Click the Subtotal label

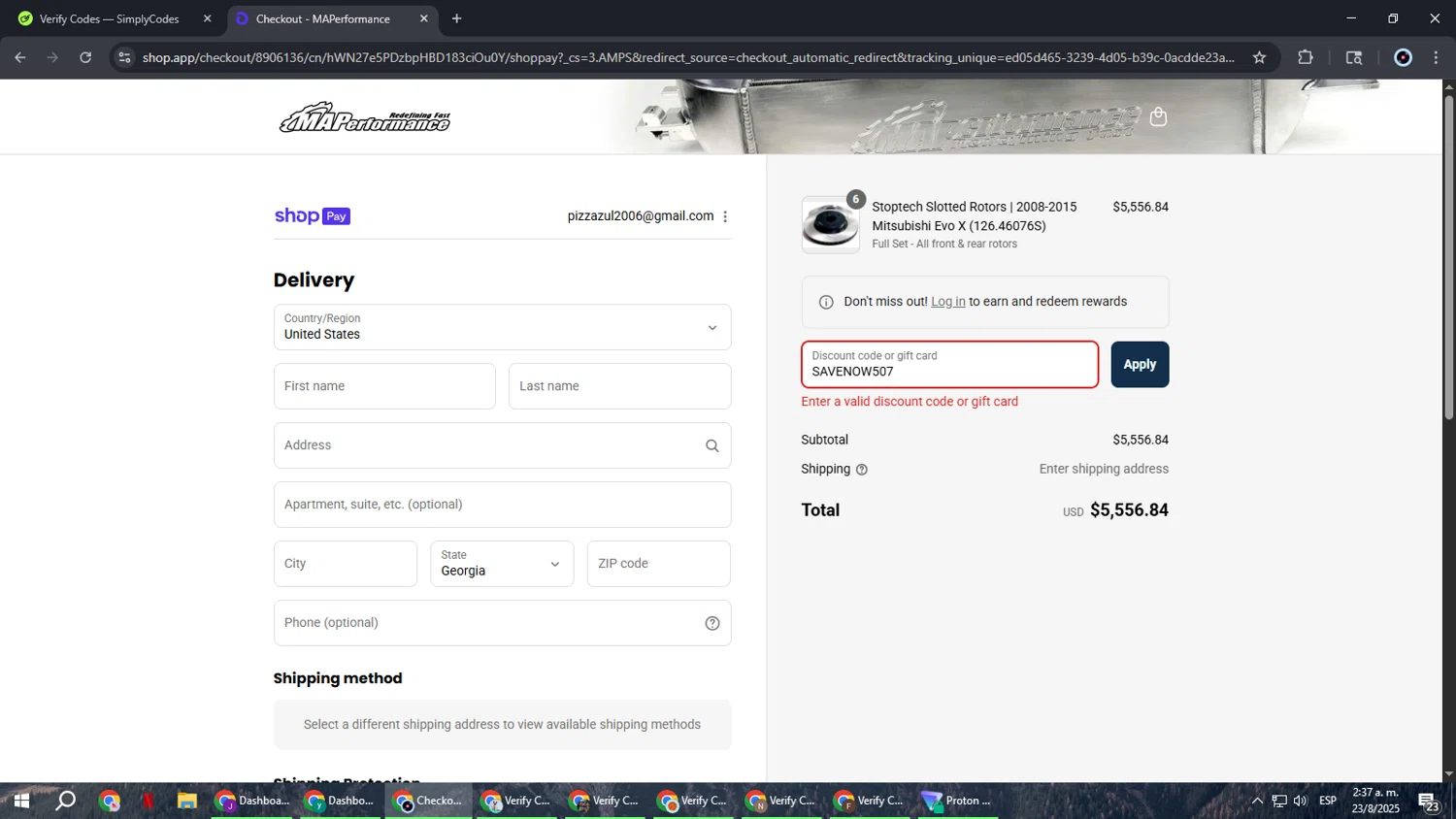(824, 440)
